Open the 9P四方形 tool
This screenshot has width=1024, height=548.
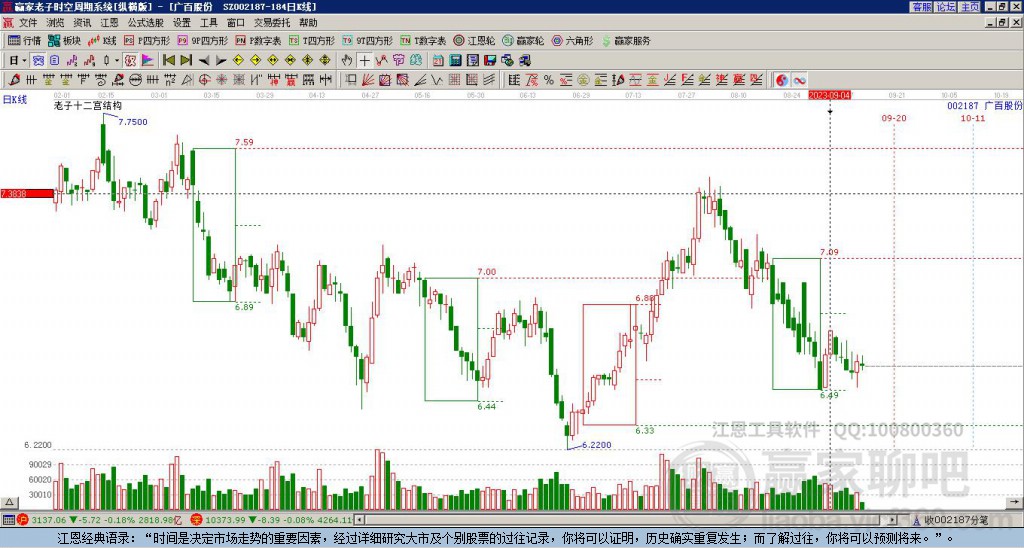203,40
